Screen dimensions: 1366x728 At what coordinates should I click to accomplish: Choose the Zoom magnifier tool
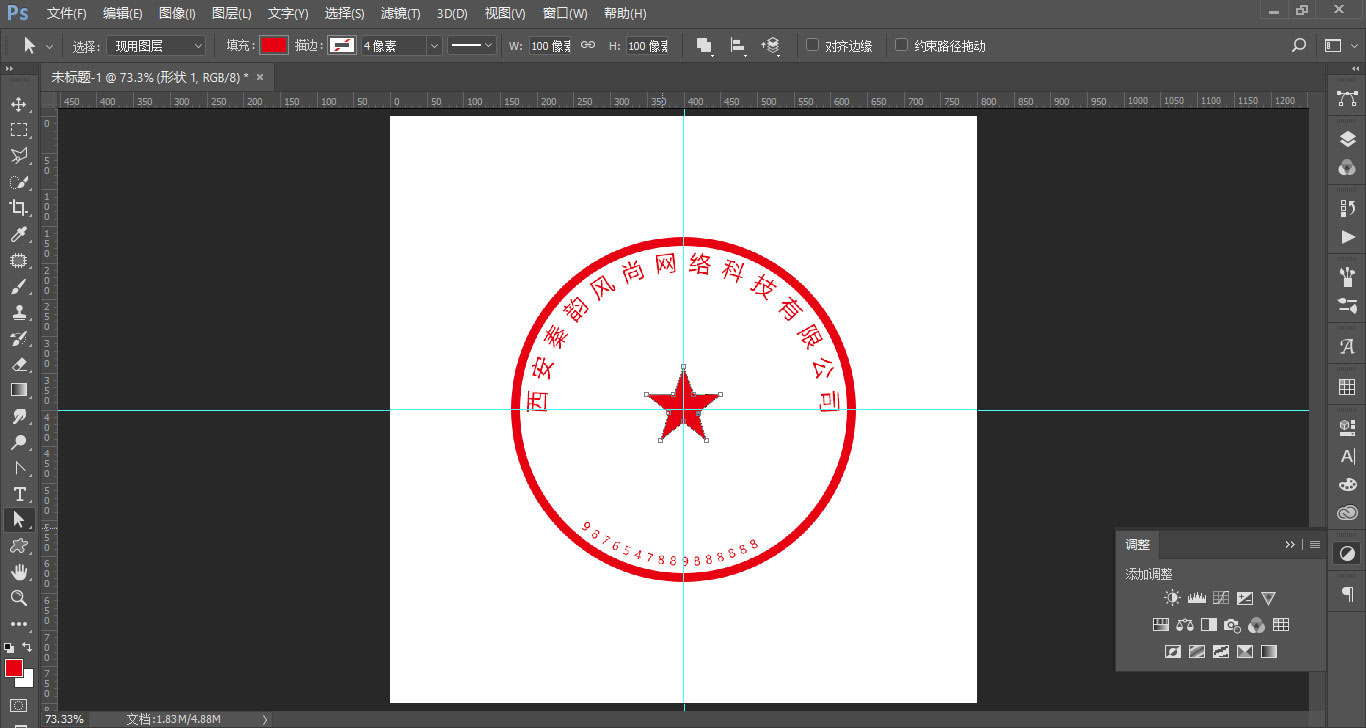click(x=18, y=598)
